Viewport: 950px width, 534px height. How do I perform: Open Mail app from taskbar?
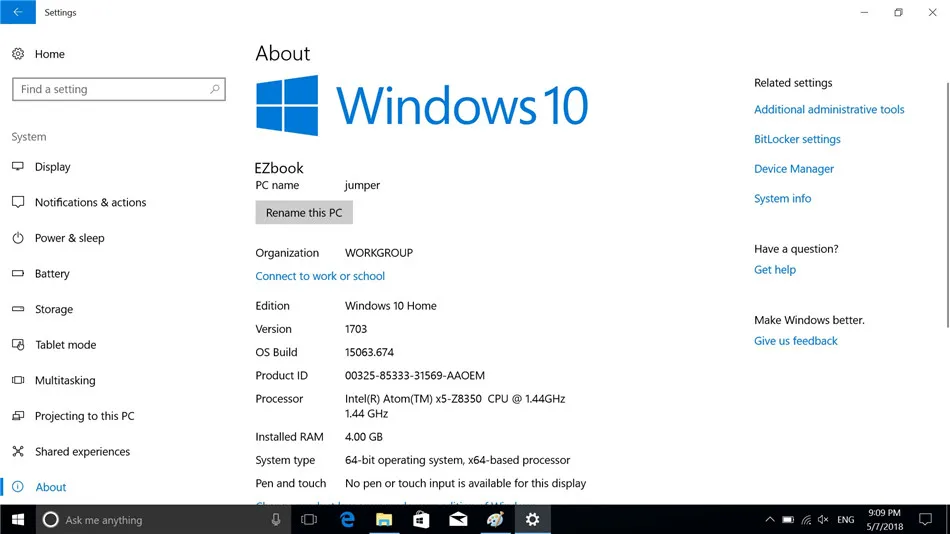pyautogui.click(x=458, y=519)
